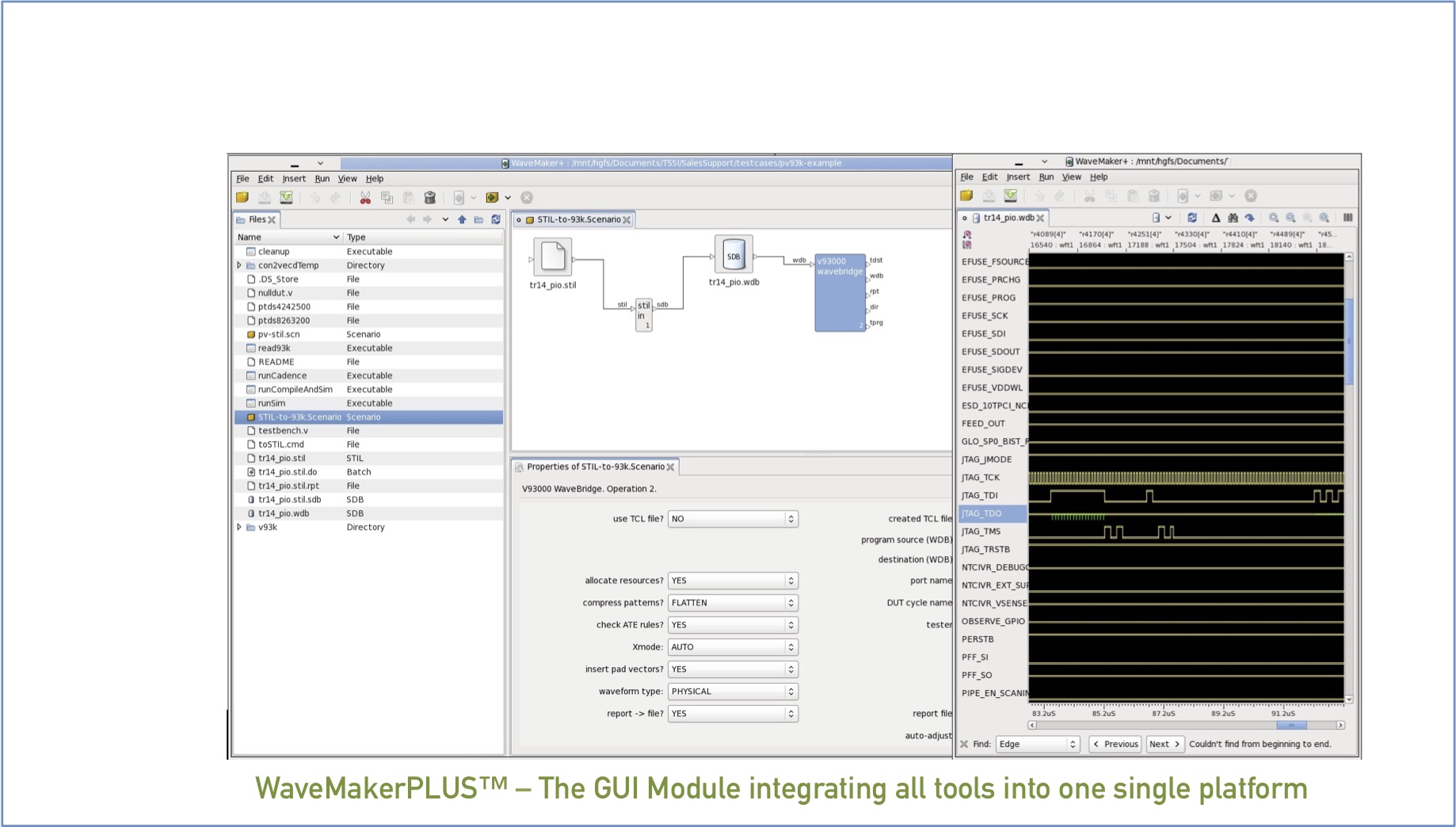Open the Insert menu in left window
The height and width of the screenshot is (827, 1456).
(294, 179)
